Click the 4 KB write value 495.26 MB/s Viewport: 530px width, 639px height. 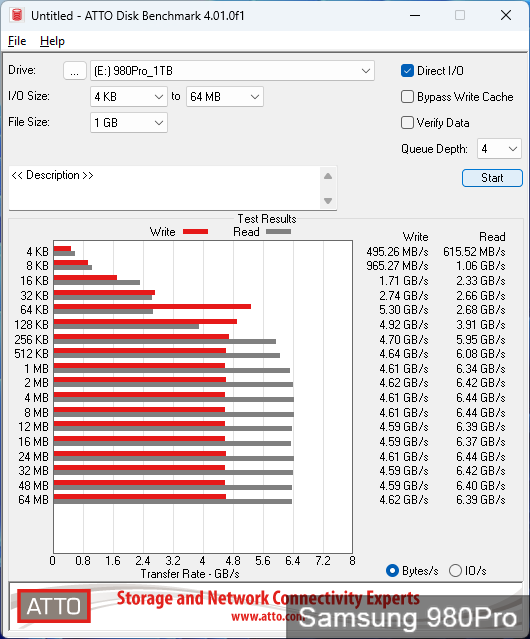tap(397, 252)
